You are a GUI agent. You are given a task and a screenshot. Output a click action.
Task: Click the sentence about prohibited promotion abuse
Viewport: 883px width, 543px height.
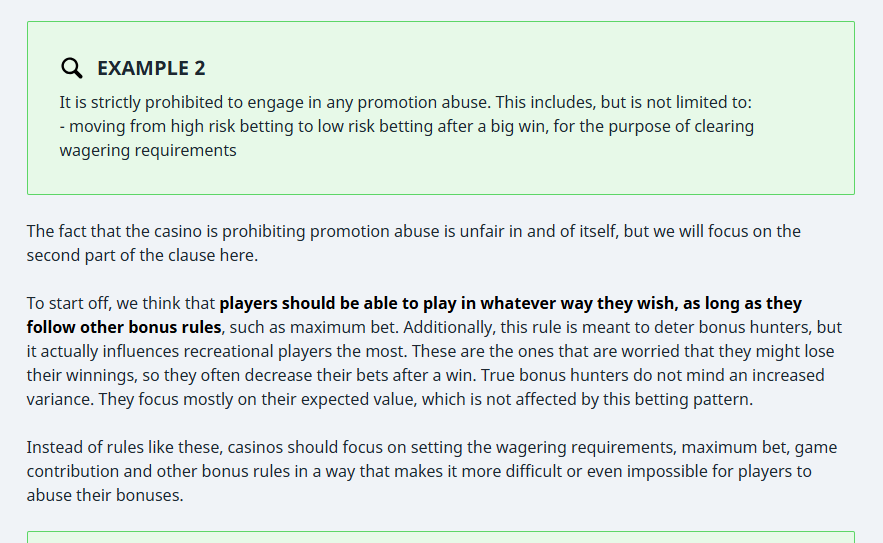405,102
